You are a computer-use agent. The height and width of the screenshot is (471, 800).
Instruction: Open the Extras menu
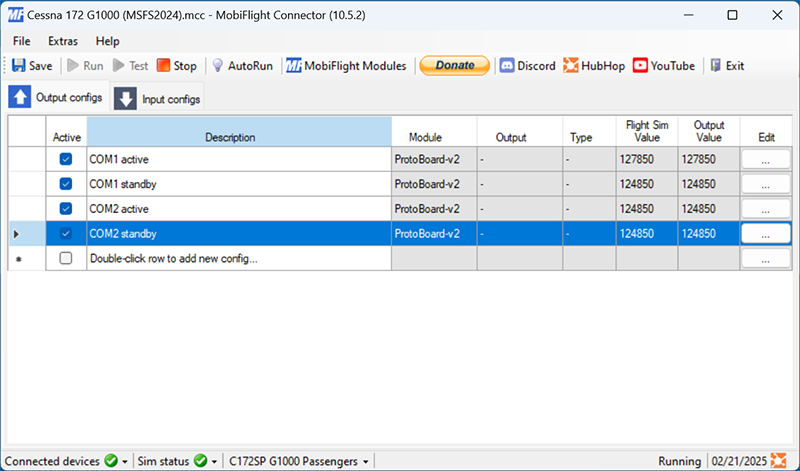click(x=63, y=41)
